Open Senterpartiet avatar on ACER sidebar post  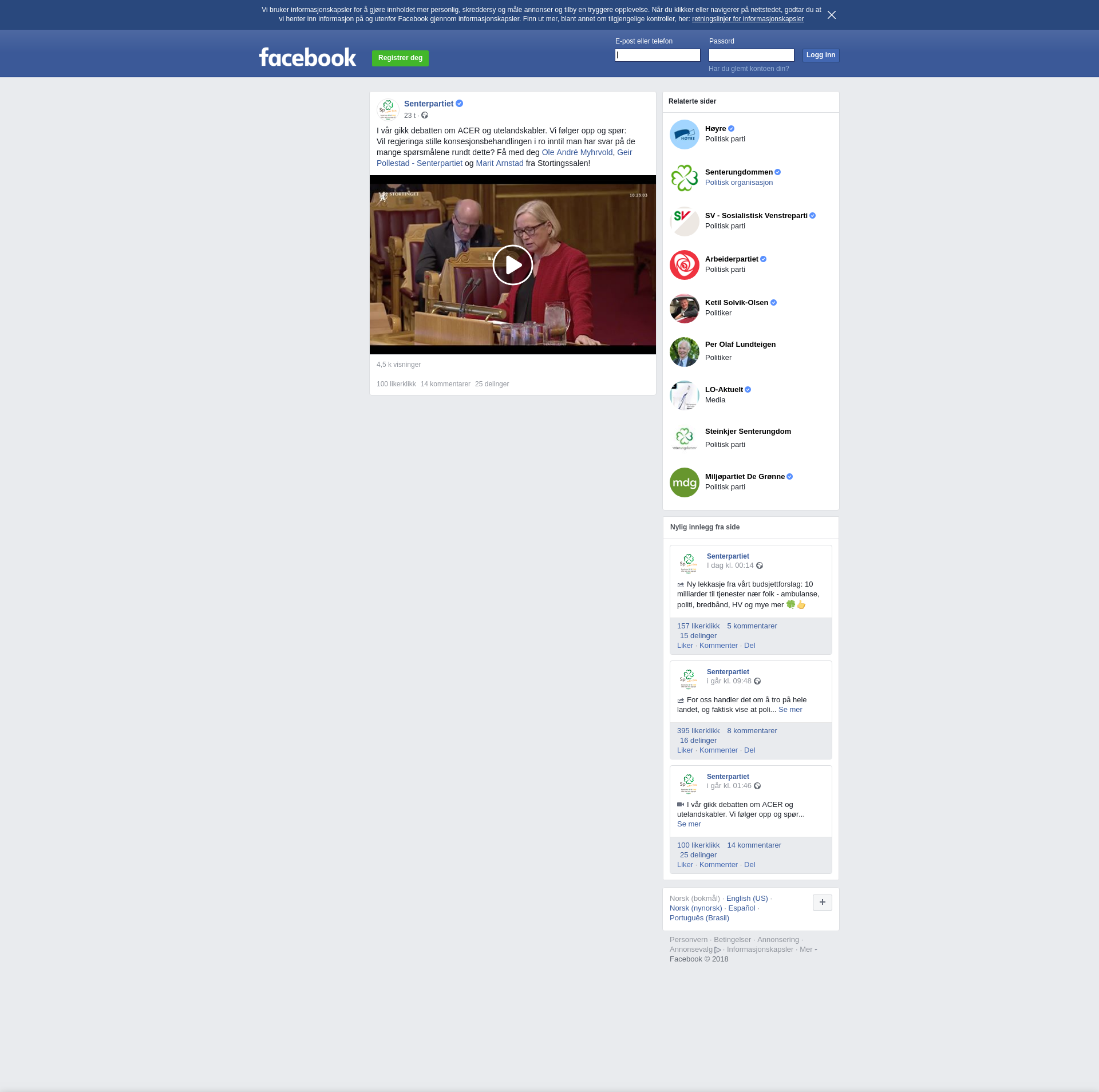tap(689, 783)
